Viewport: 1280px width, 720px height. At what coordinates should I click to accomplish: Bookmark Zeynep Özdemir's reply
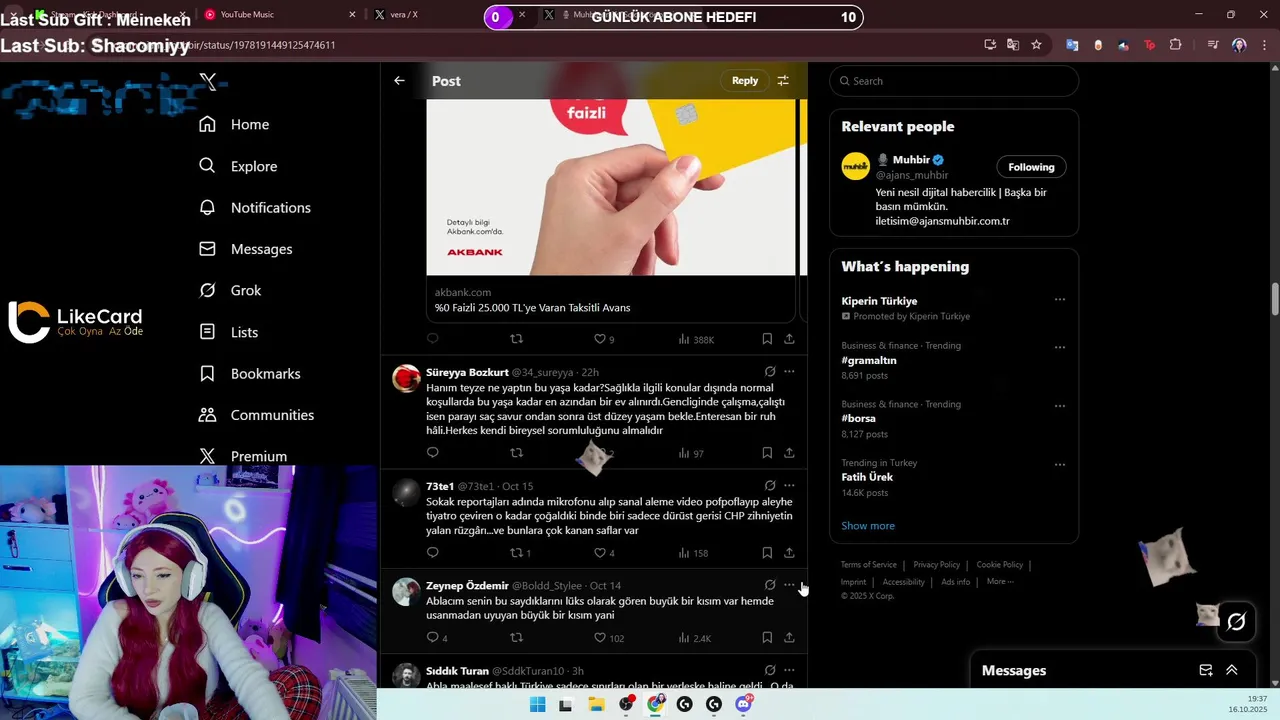[767, 637]
